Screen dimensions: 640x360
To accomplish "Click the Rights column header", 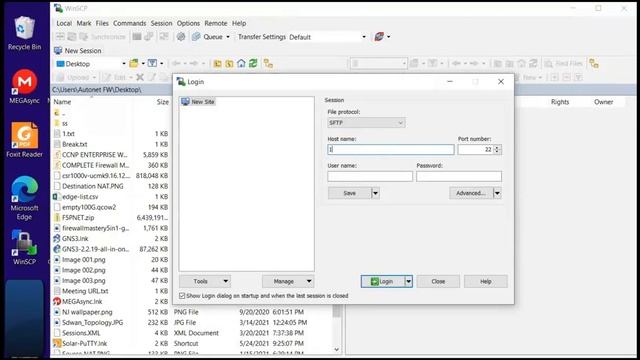I will [x=560, y=102].
